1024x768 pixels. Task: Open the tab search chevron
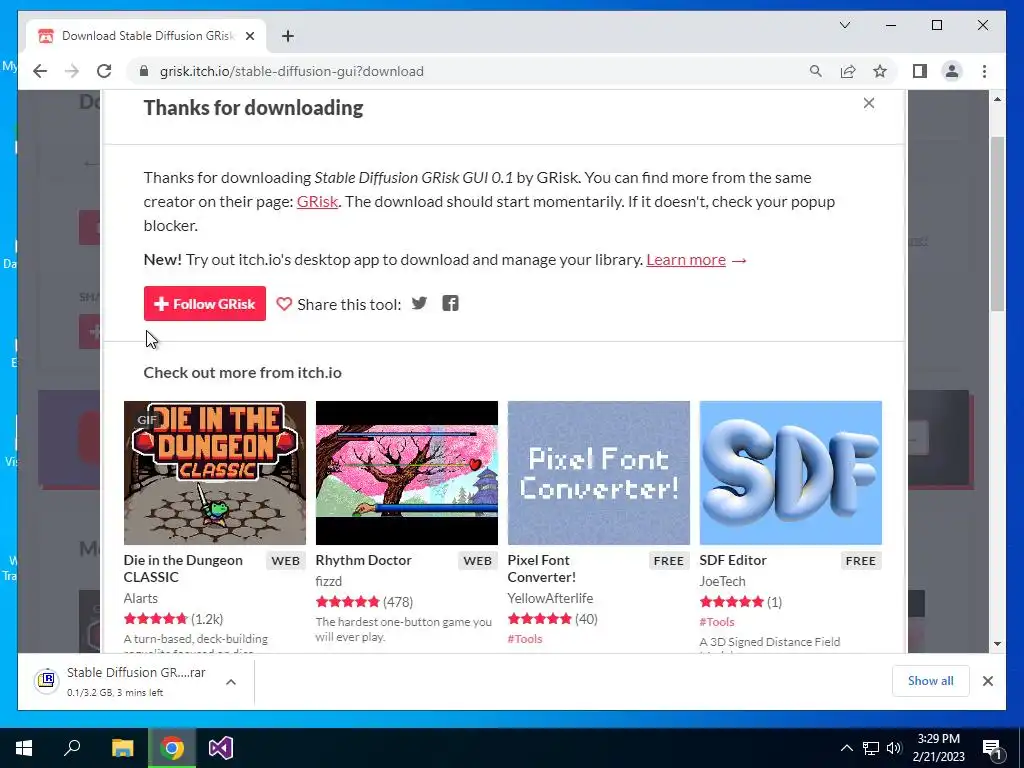click(x=844, y=25)
